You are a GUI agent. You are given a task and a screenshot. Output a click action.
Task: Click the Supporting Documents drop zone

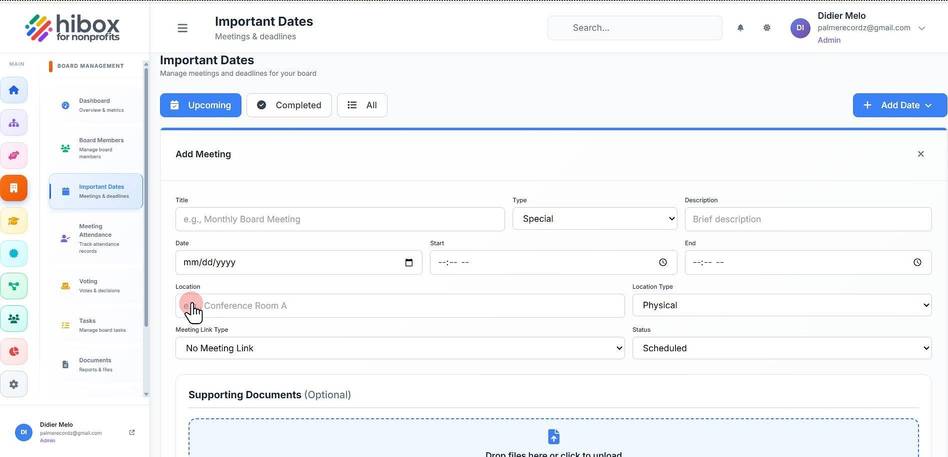point(553,438)
